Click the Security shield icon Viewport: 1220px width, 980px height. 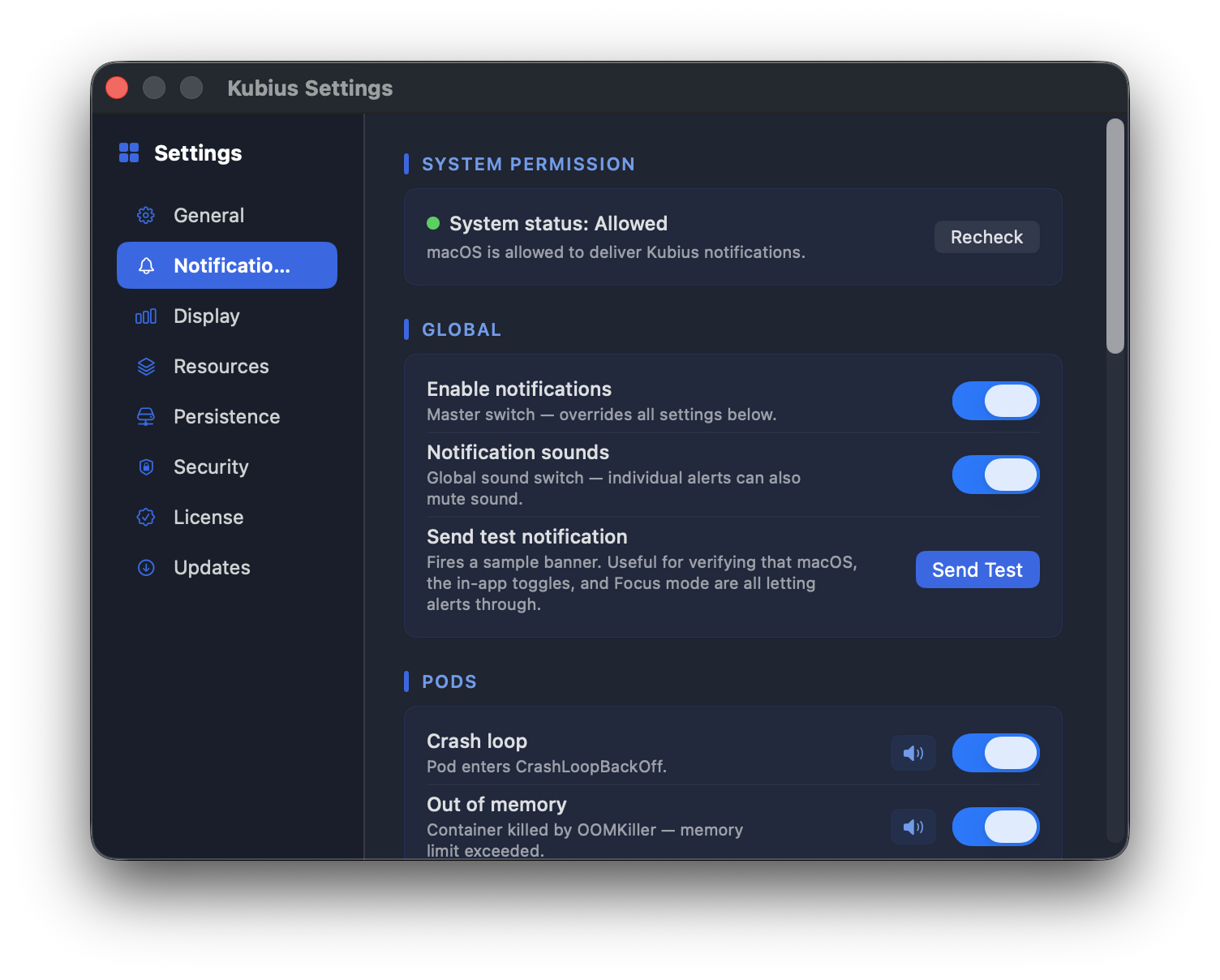146,466
